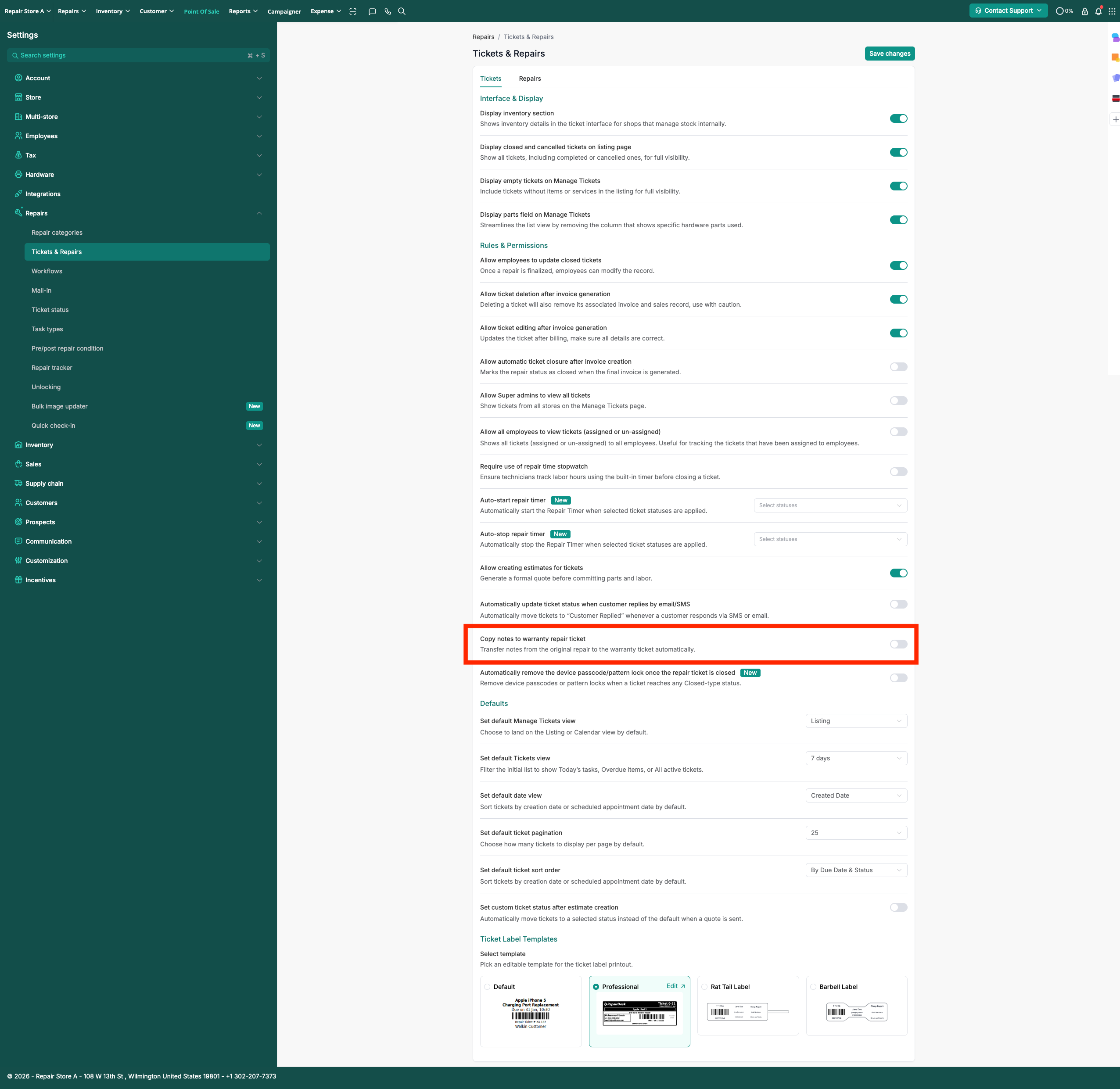1120x1089 pixels.
Task: Open the chat messages icon
Action: point(372,11)
